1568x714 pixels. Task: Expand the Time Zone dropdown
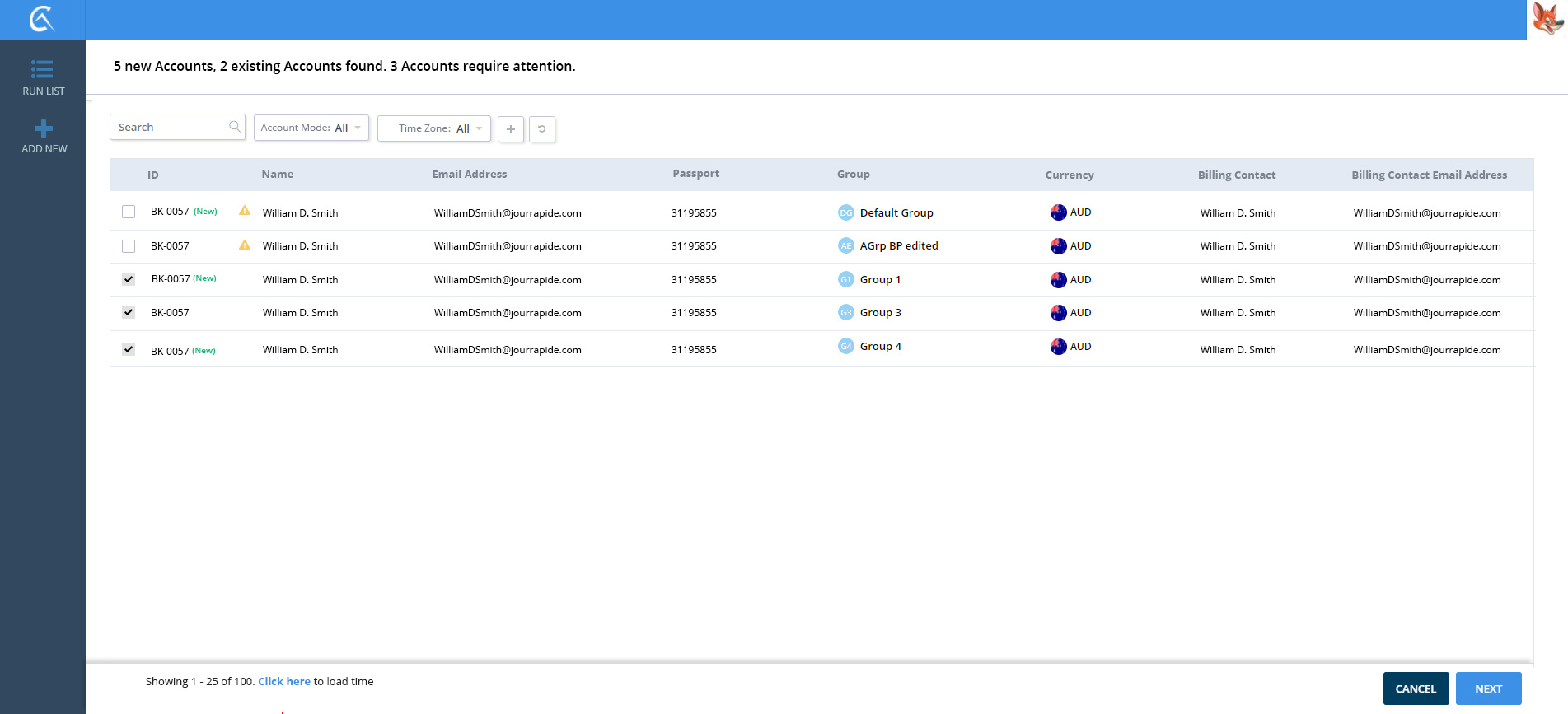click(434, 128)
